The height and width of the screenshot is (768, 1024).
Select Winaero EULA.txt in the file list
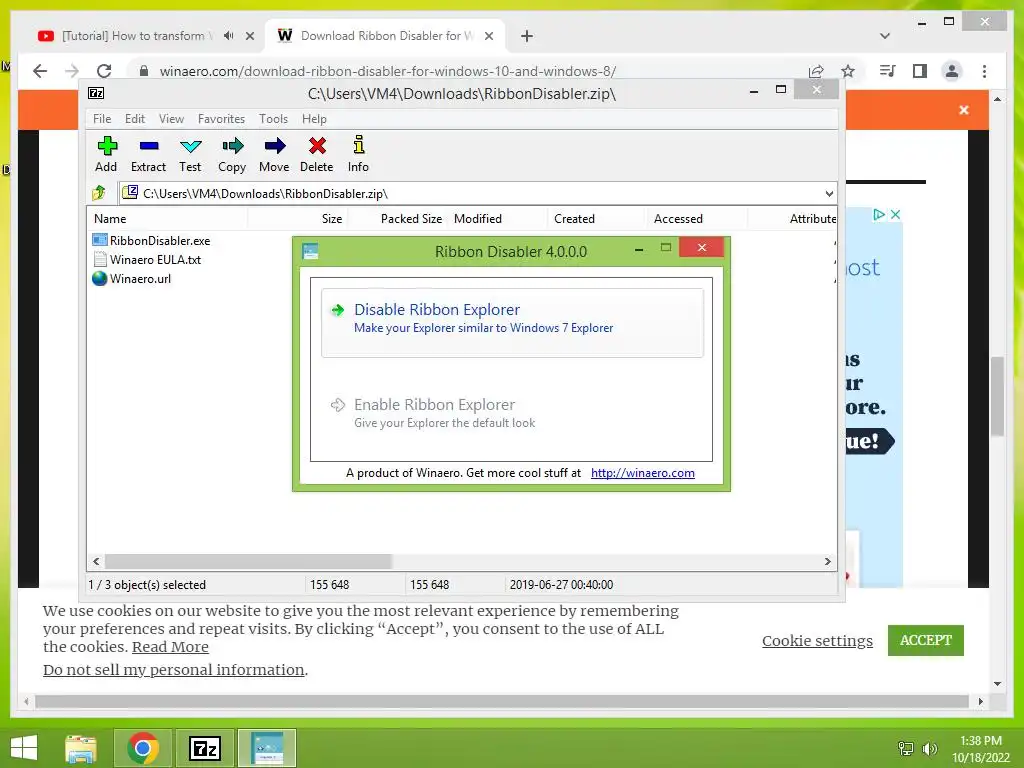[x=155, y=260]
